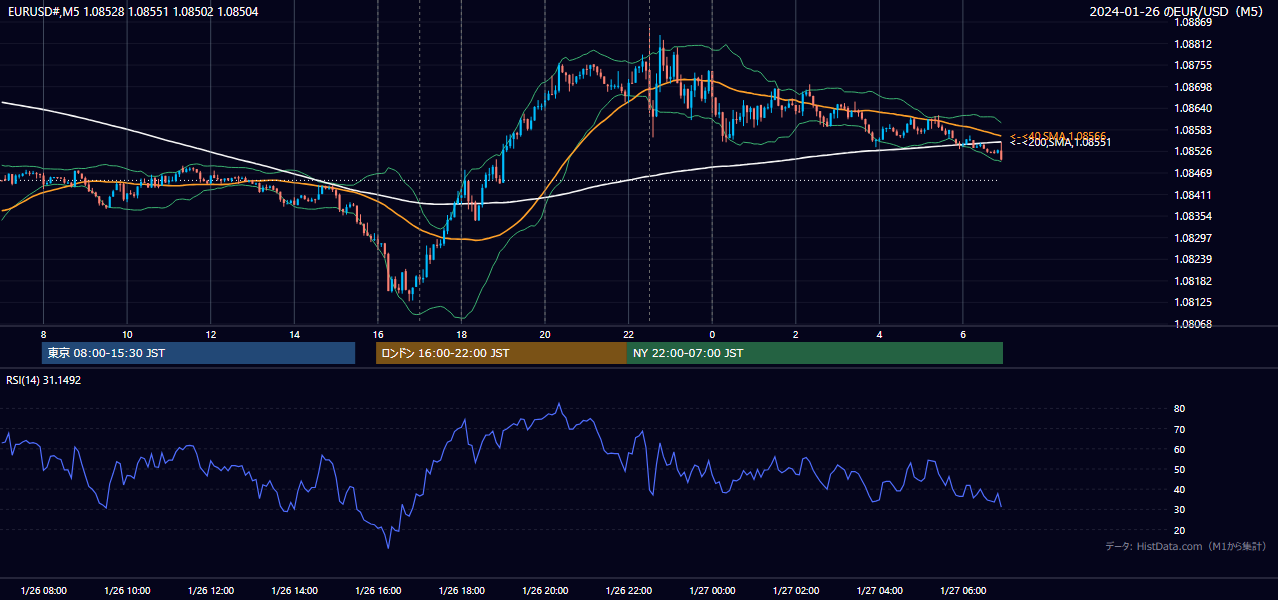Screen dimensions: 1278x600
Task: Click the 2024-01-26 EUR/USD (M5) chart title
Action: [1178, 11]
